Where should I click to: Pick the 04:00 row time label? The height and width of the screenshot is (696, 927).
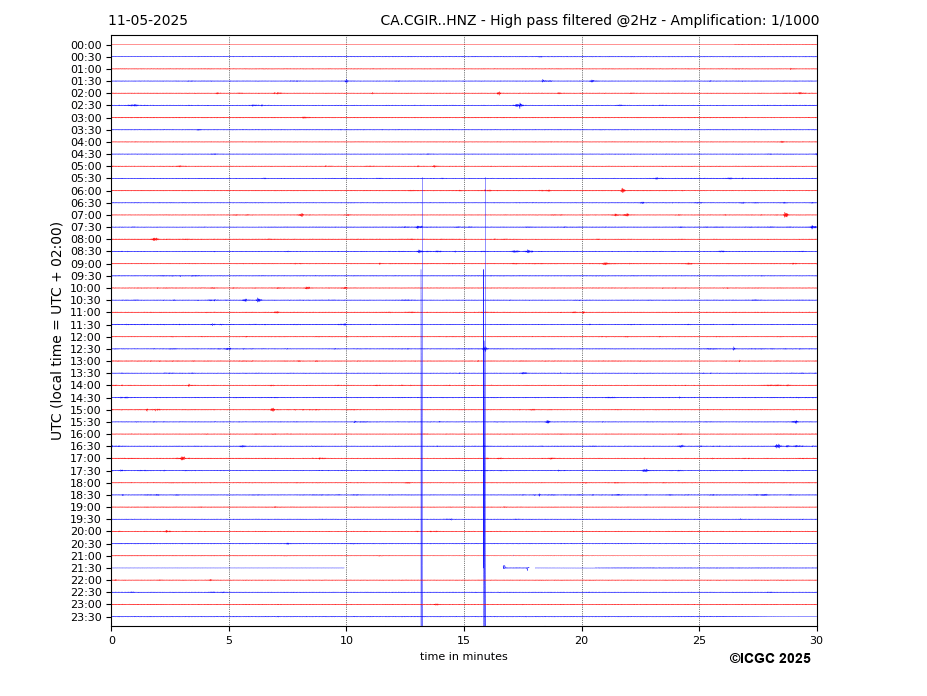coord(86,143)
